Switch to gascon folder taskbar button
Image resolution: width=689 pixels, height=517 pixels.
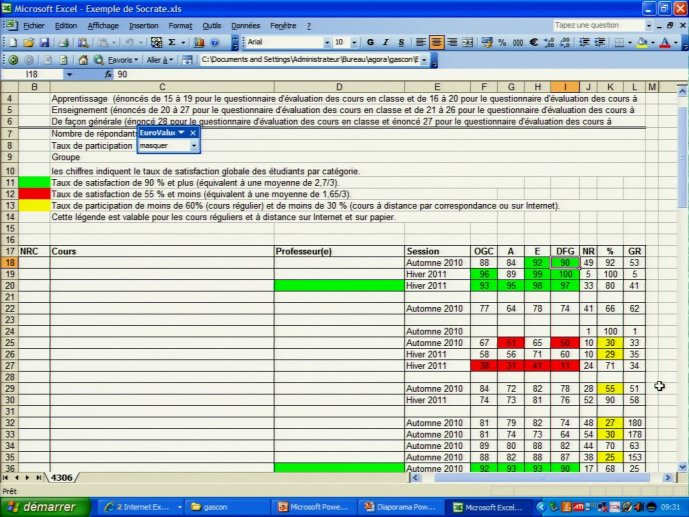tap(227, 507)
